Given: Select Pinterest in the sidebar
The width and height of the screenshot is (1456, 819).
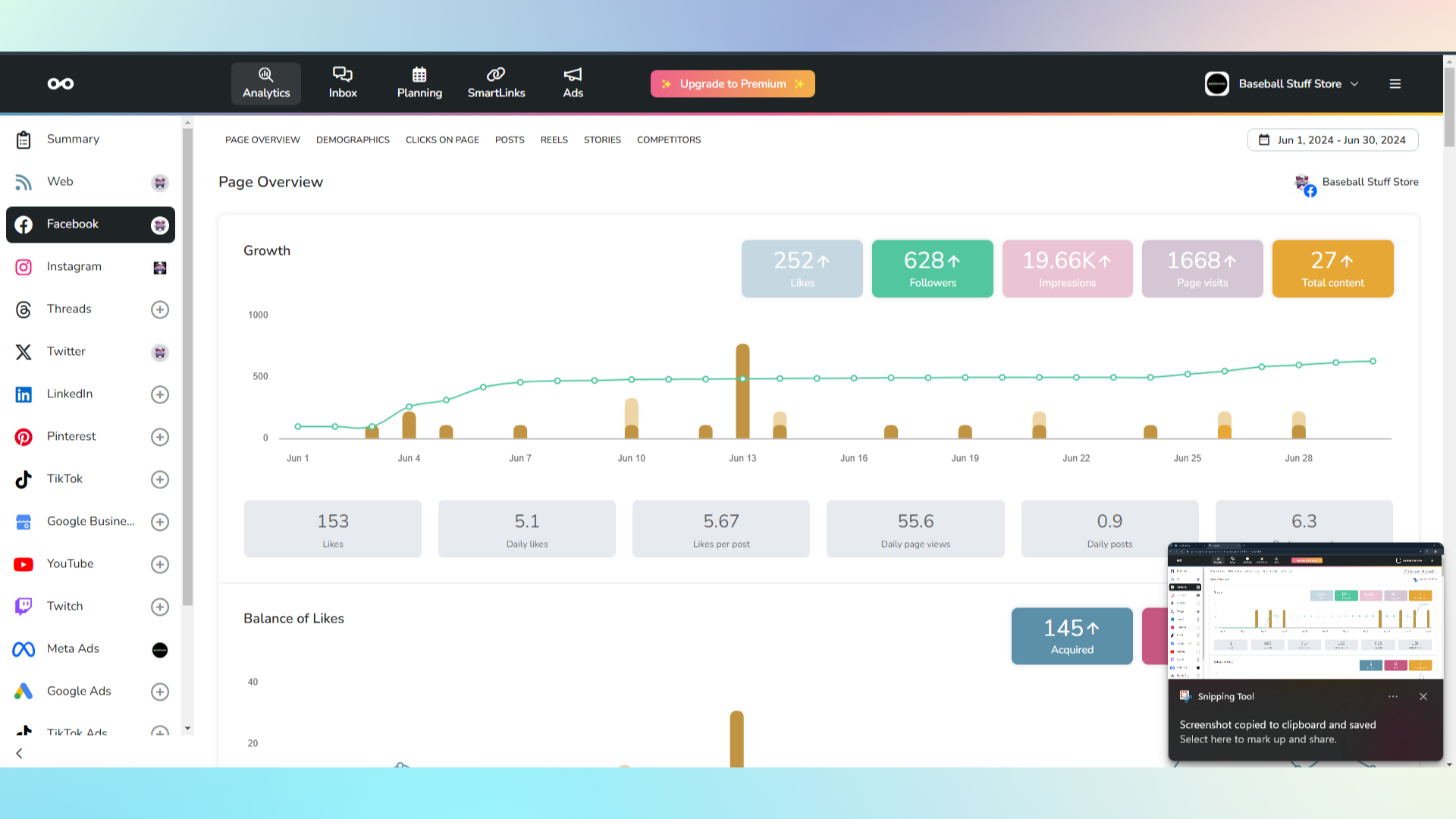Looking at the screenshot, I should 90,437.
